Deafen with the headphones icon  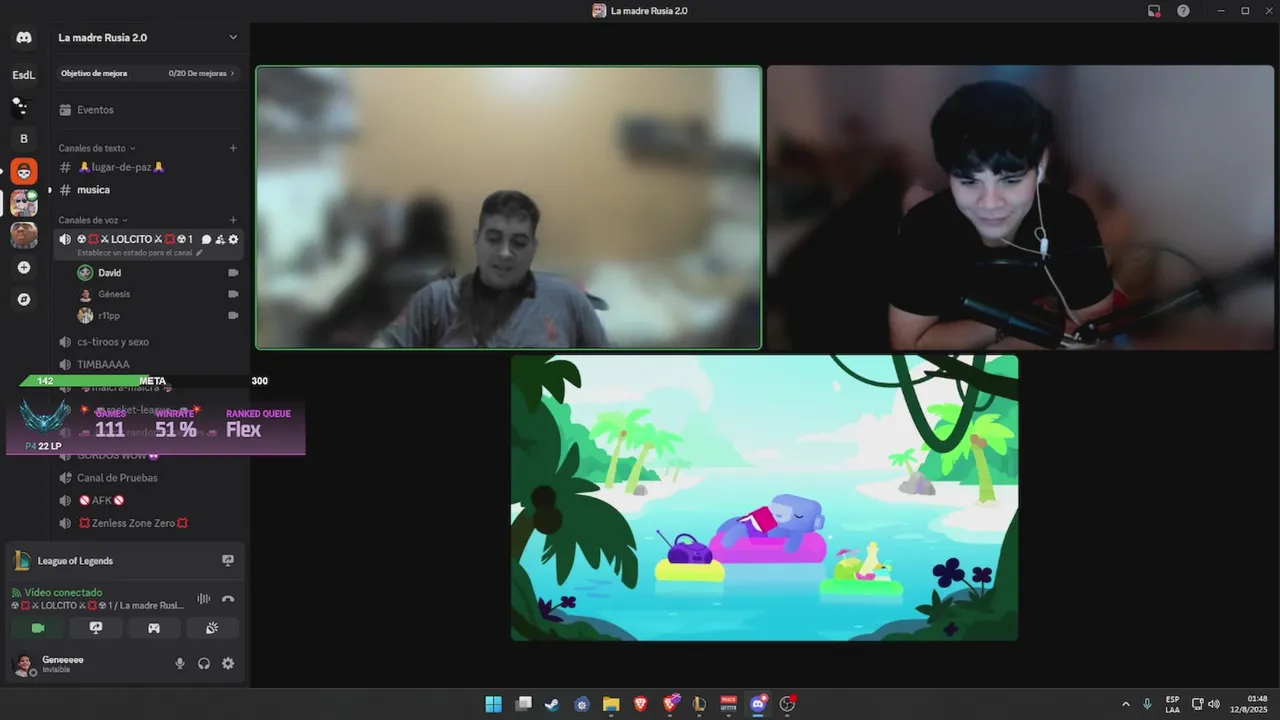point(204,663)
